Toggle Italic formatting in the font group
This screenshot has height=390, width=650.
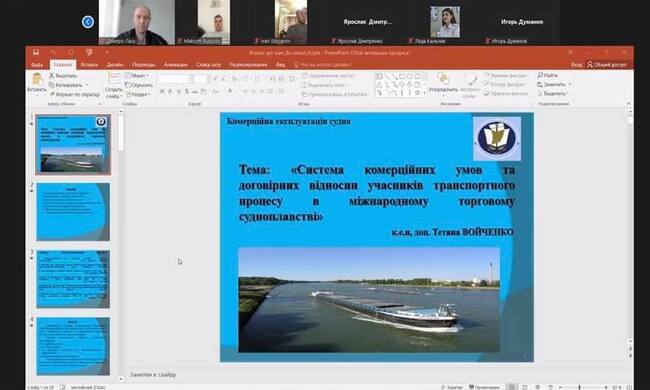(x=170, y=91)
